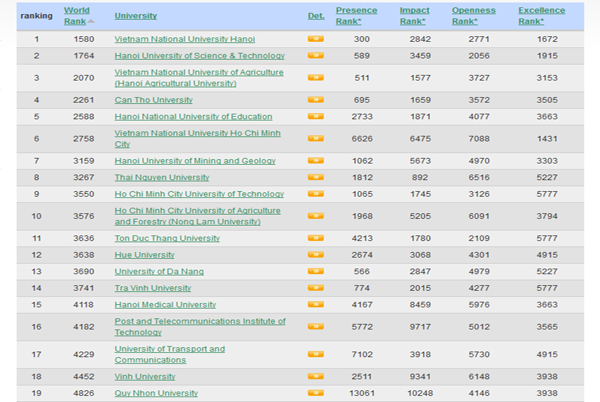
Task: Open details icon for Quy Nhon University
Action: tap(315, 394)
